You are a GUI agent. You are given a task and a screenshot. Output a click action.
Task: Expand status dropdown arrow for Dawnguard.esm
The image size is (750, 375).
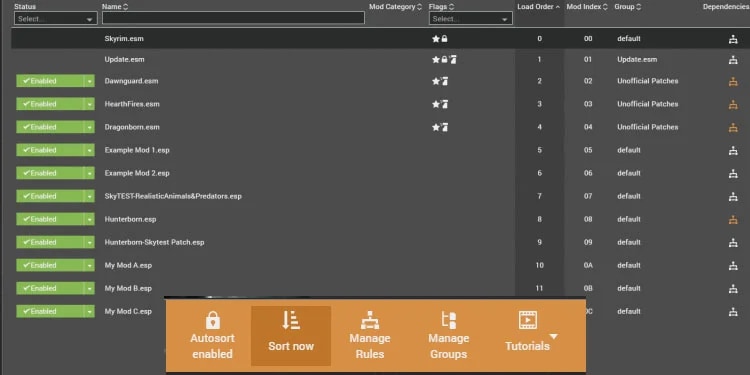(89, 81)
